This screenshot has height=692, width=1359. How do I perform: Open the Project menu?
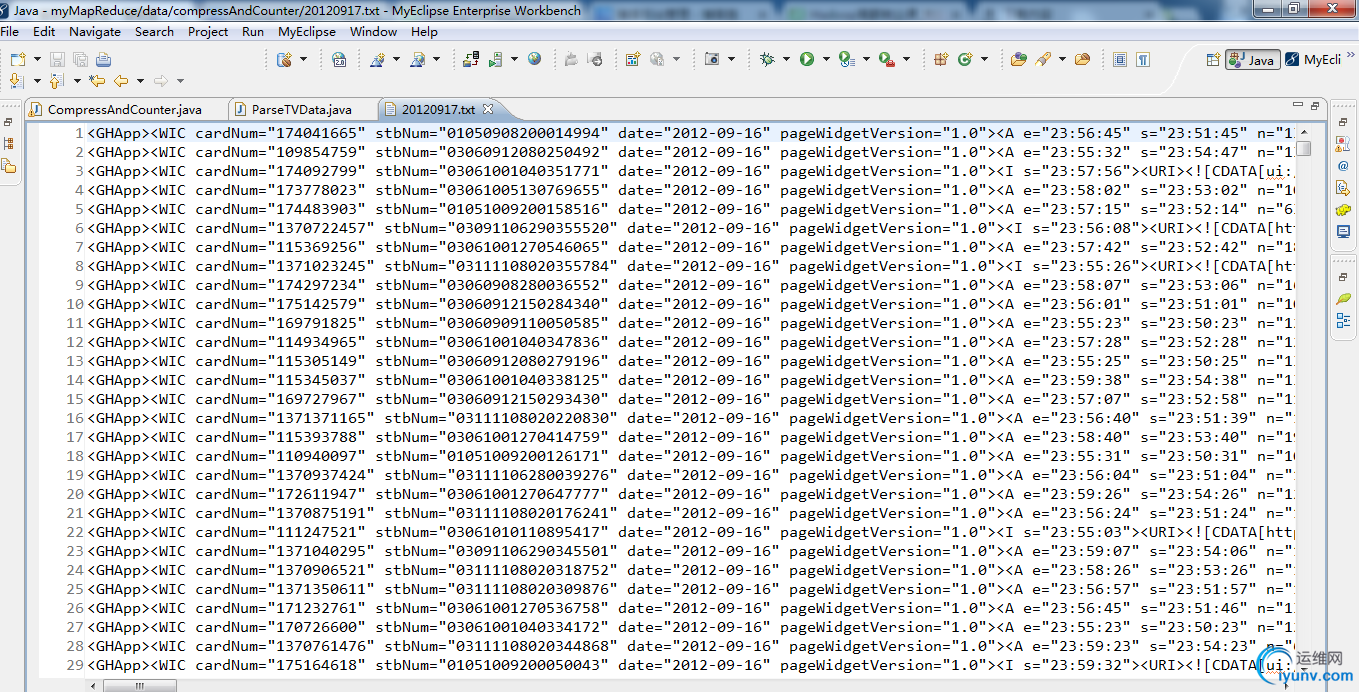pos(208,31)
